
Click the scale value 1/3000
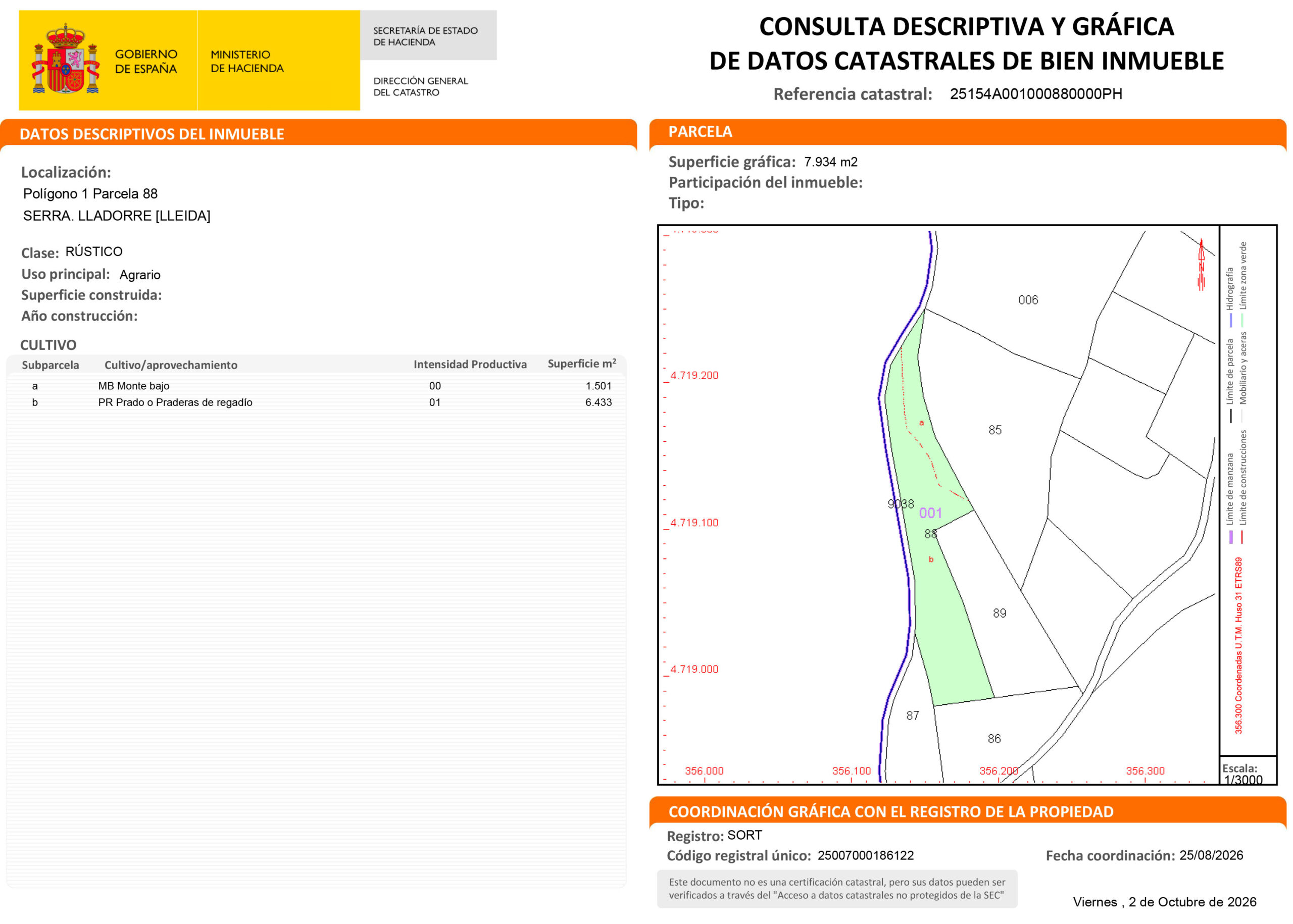(x=1244, y=780)
